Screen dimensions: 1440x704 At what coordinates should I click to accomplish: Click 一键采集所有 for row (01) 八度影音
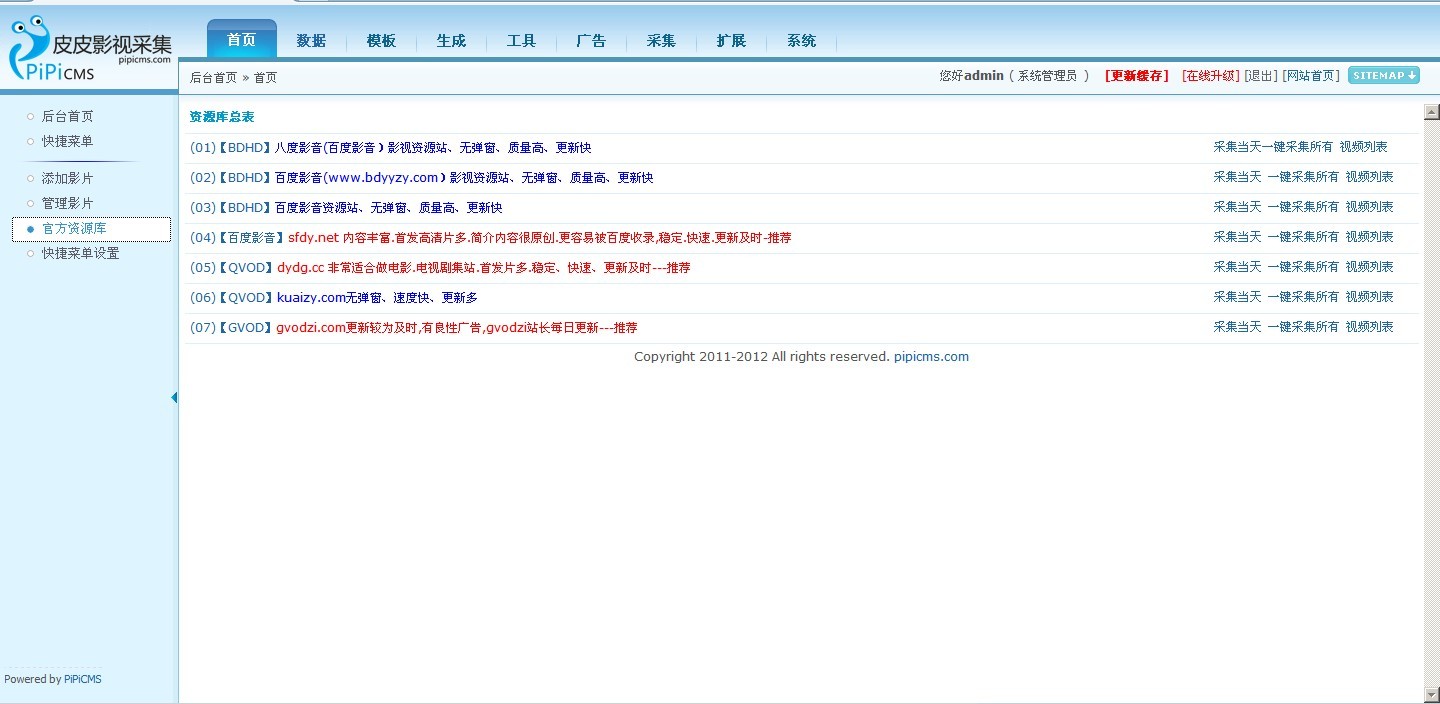point(1298,147)
